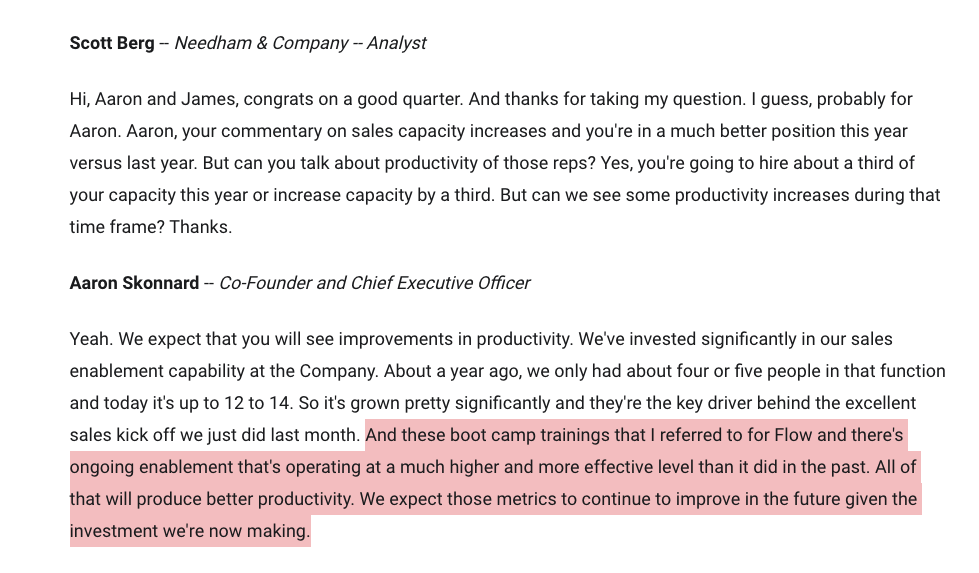Click the phrase enablement capability at the Company
This screenshot has width=979, height=573.
tap(223, 371)
